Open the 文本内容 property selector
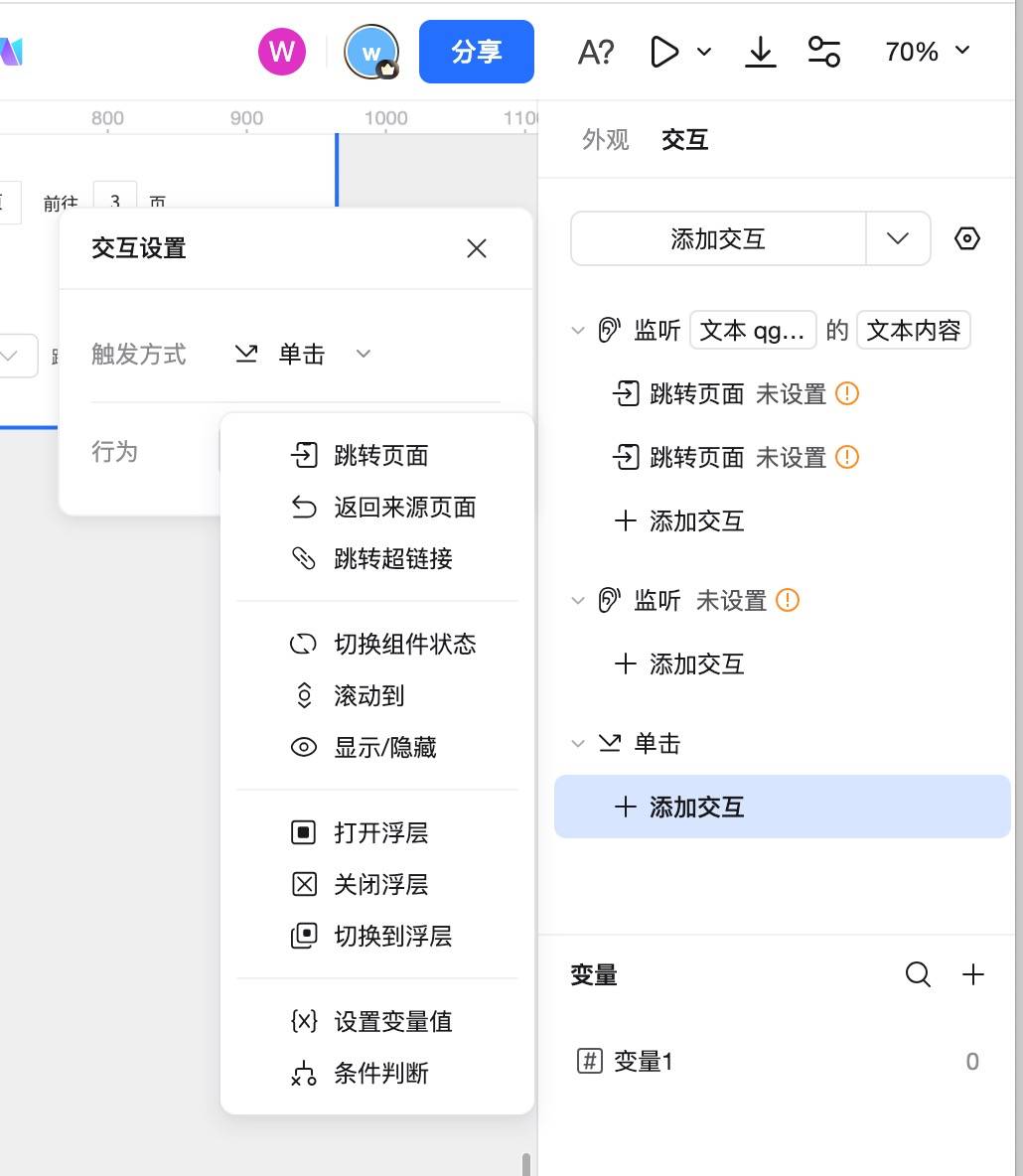 tap(913, 330)
